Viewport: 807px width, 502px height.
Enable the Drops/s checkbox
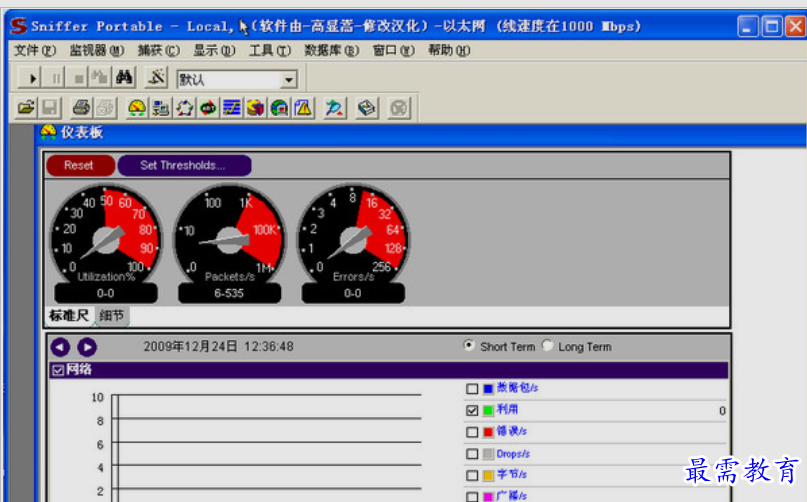[x=472, y=454]
